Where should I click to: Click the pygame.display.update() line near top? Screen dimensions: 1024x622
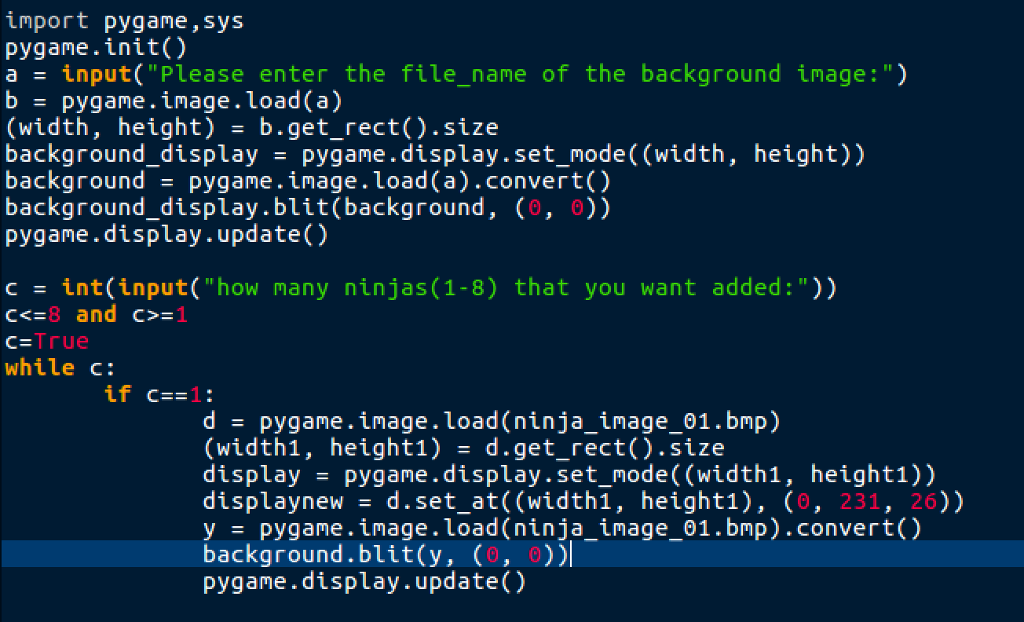pos(165,234)
